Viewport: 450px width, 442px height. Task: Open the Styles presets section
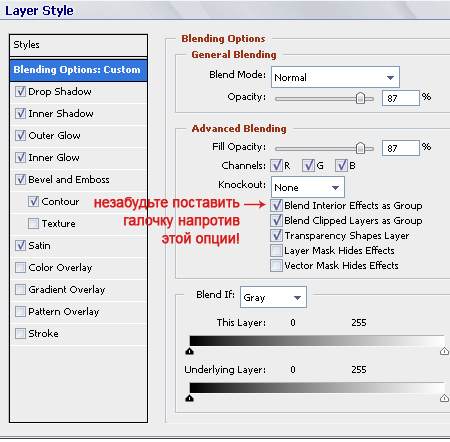(x=79, y=45)
